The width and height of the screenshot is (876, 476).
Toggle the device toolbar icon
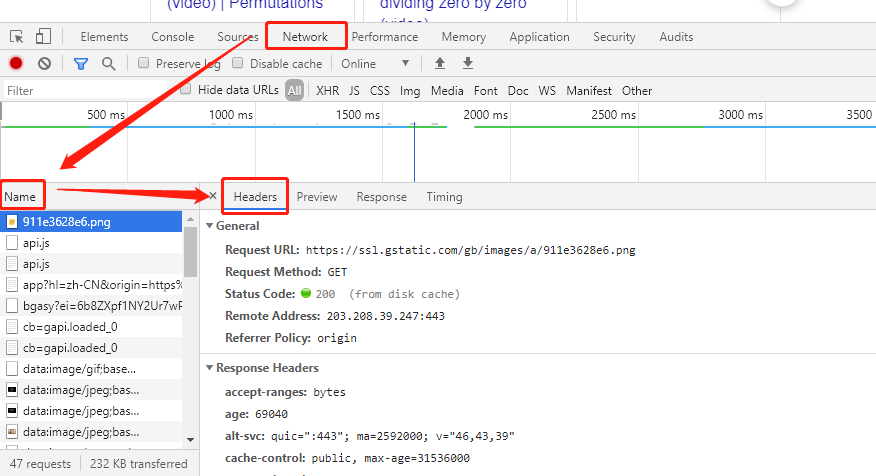43,37
